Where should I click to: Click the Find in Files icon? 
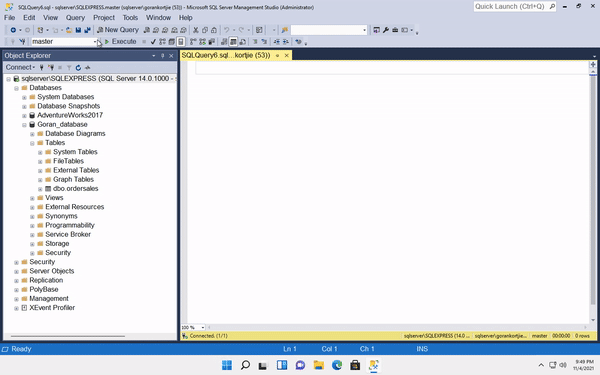click(285, 30)
